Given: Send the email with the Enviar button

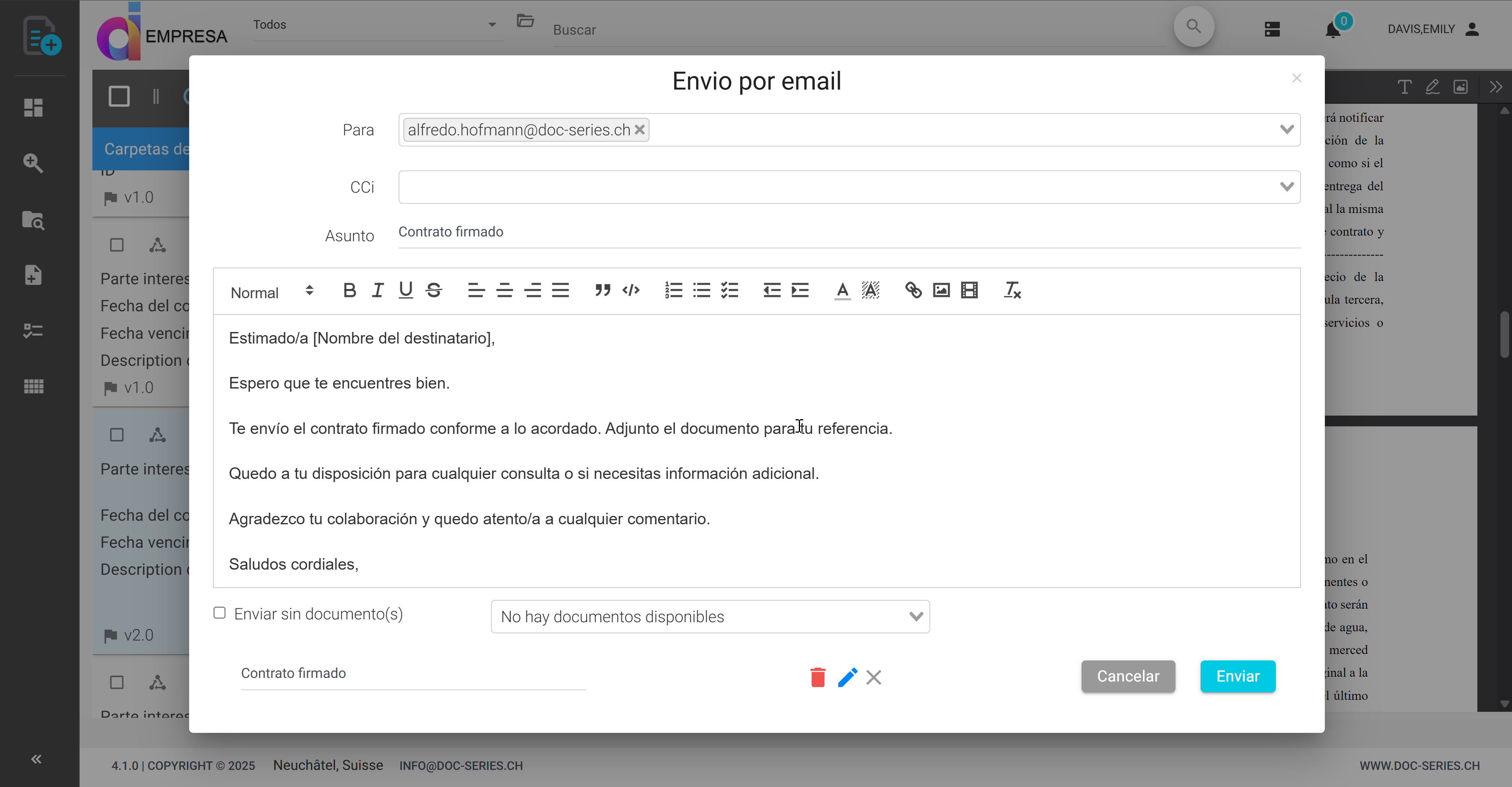Looking at the screenshot, I should click(1237, 676).
